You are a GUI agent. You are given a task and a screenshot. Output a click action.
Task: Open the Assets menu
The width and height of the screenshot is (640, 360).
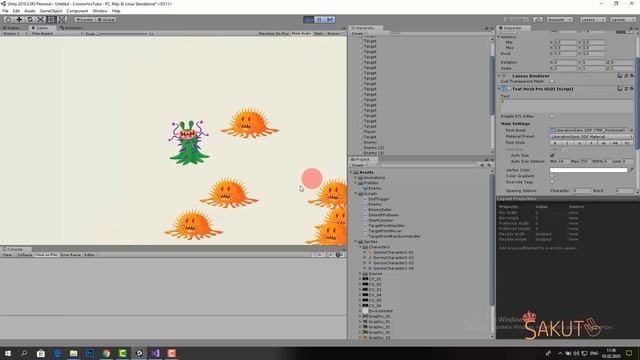(x=29, y=11)
